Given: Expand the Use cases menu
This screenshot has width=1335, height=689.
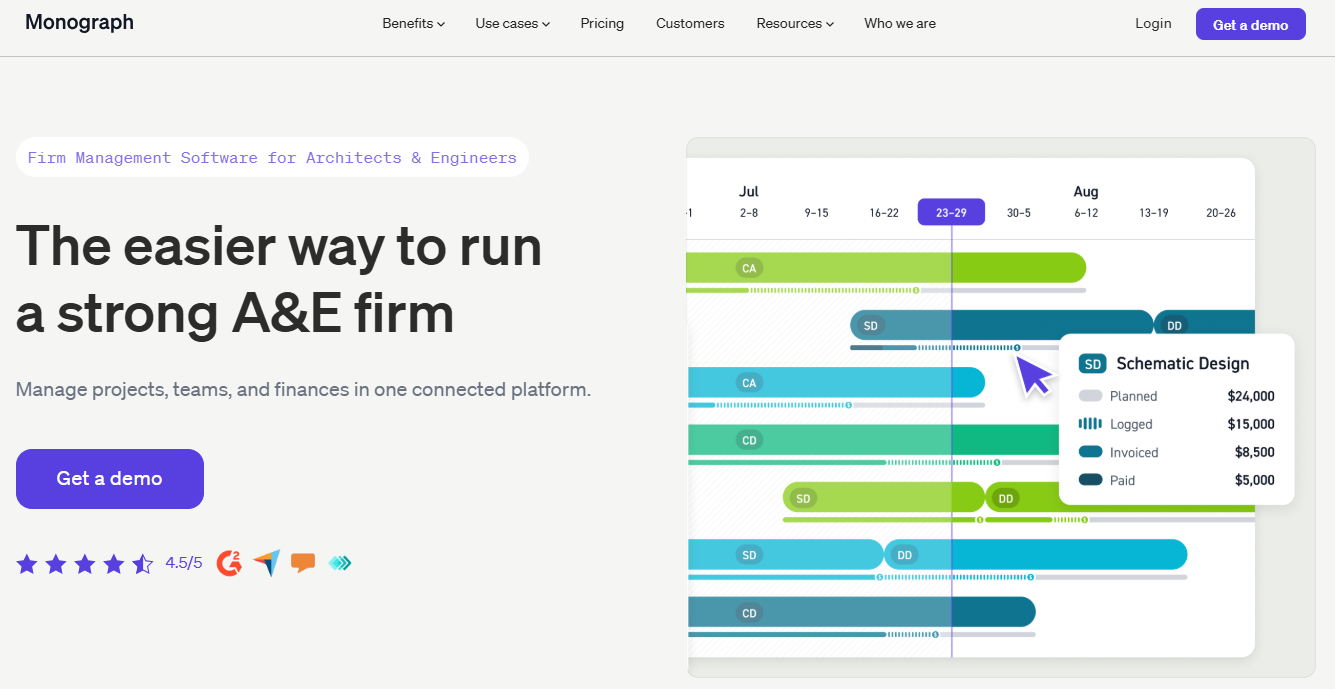Looking at the screenshot, I should pyautogui.click(x=512, y=23).
